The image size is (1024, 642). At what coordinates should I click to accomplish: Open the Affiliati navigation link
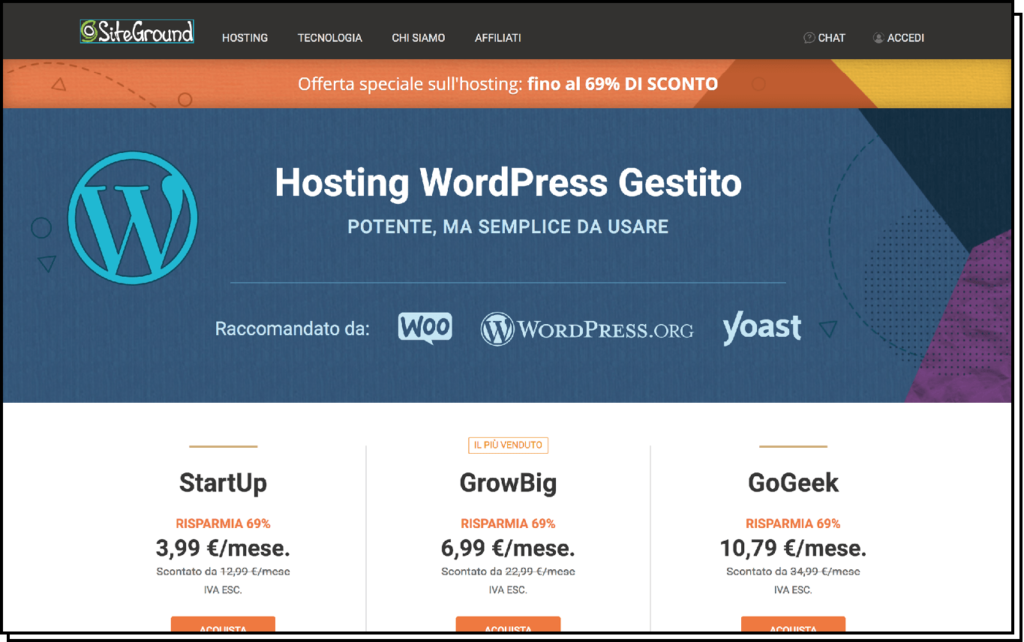click(497, 38)
